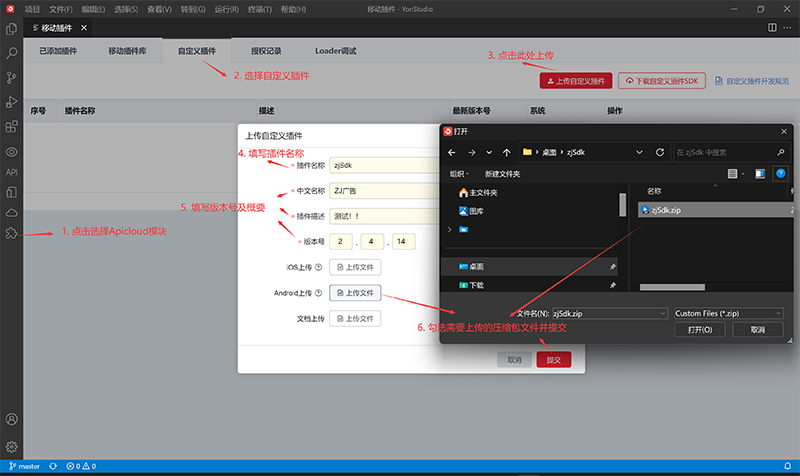Click iOS上传 上传文件 button
The image size is (800, 476).
point(355,267)
